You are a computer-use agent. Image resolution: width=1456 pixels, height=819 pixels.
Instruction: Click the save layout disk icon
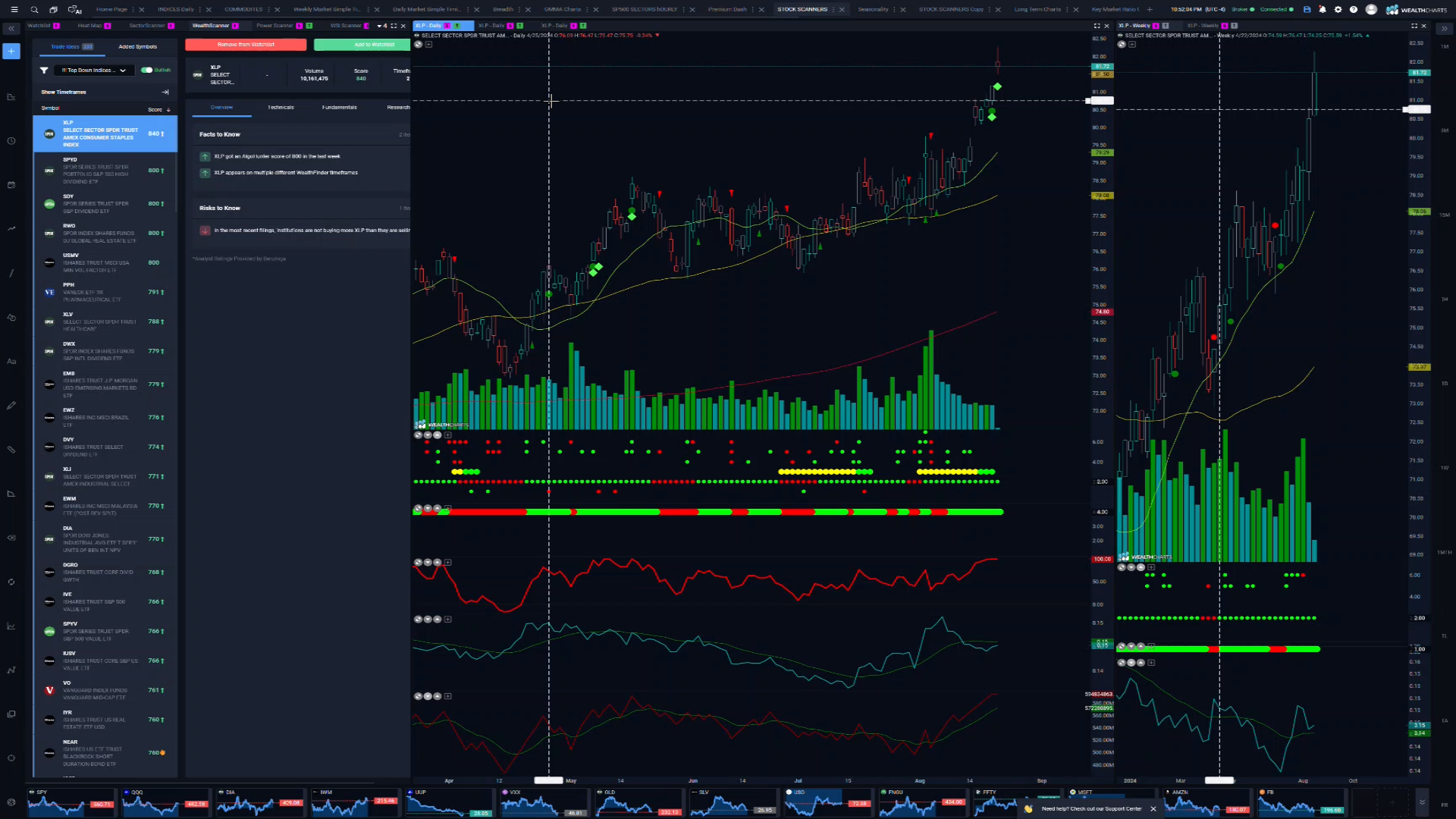click(1307, 9)
